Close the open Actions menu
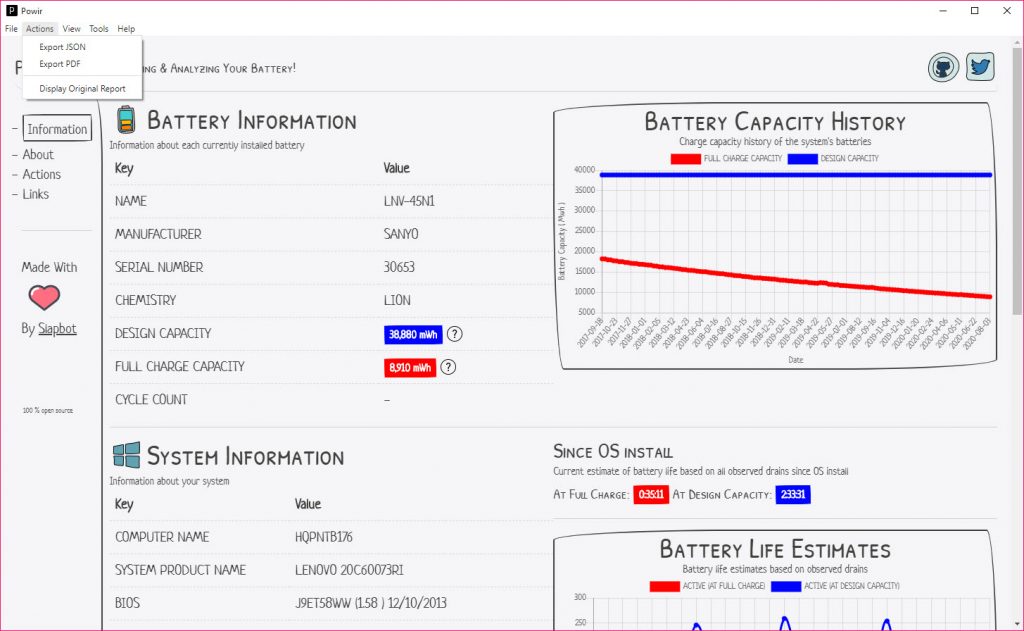This screenshot has height=631, width=1024. (40, 29)
